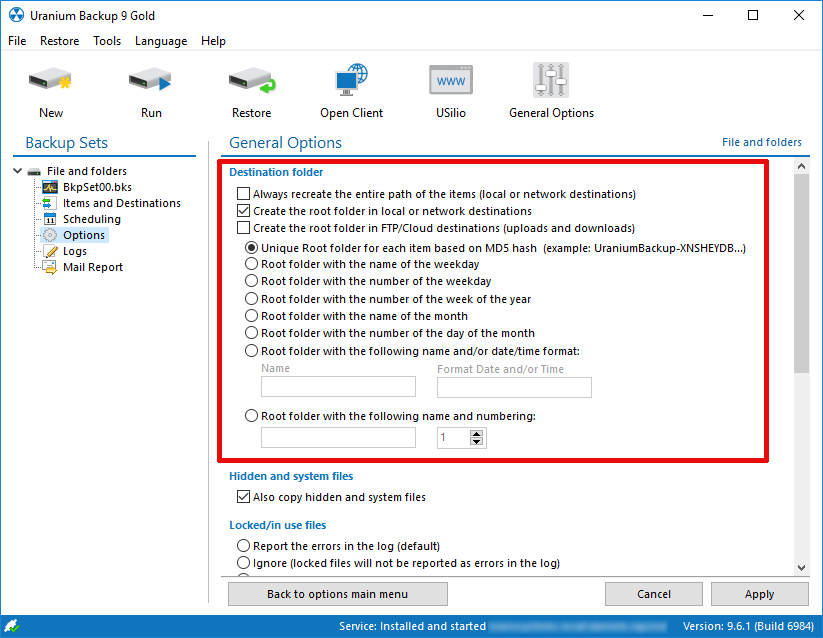Enable always recreate entire path checkbox
This screenshot has width=823, height=638.
click(x=243, y=194)
